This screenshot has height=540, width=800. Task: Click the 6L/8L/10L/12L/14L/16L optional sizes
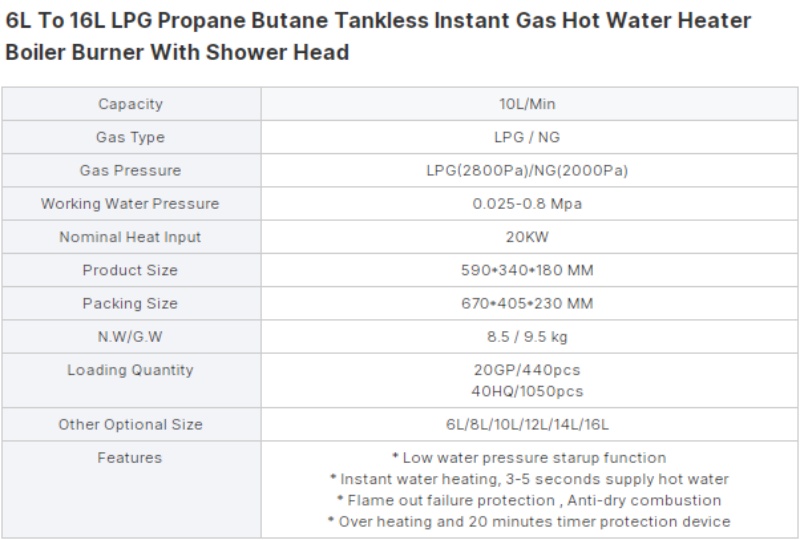[527, 425]
